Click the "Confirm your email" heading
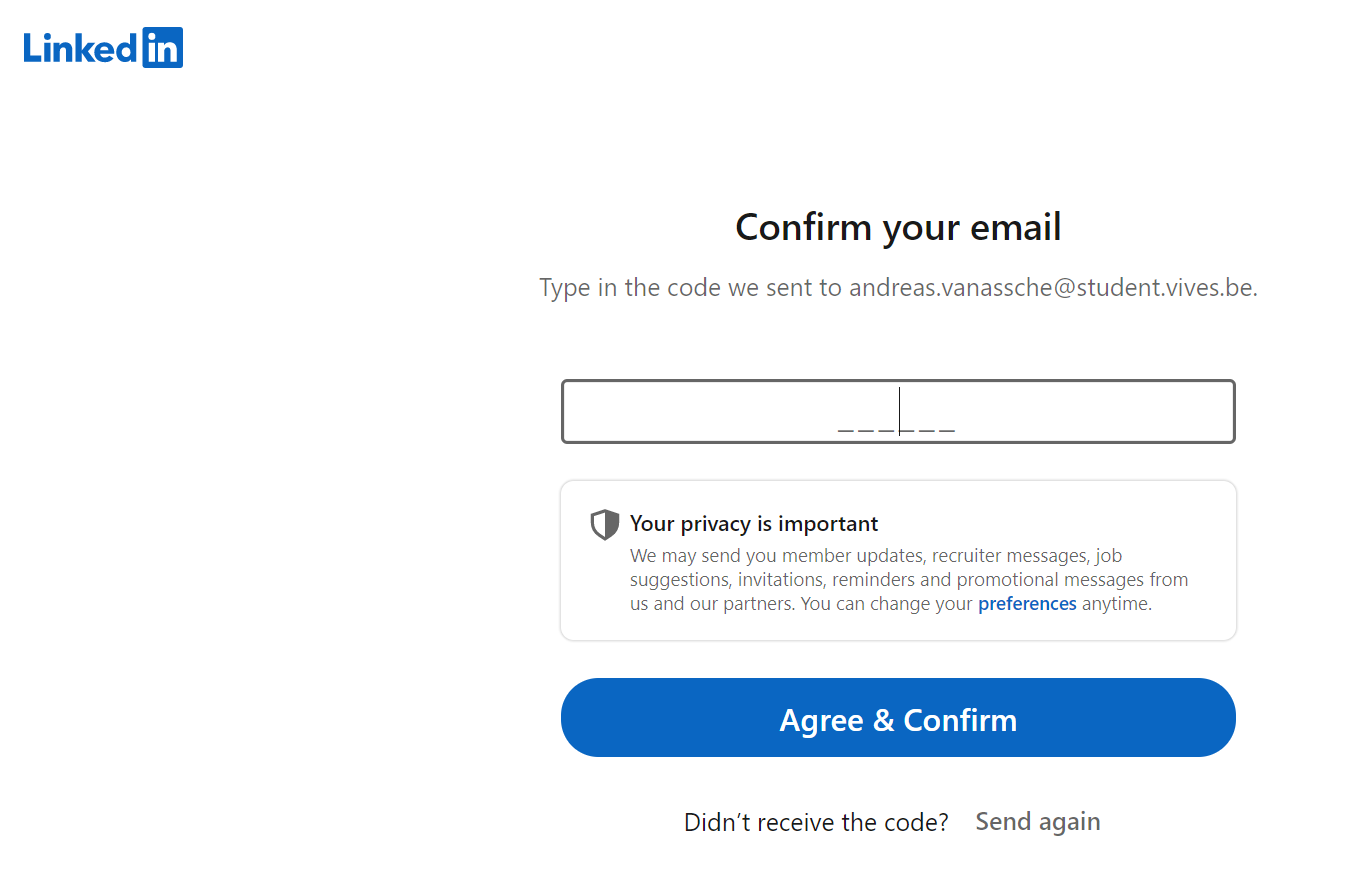The image size is (1365, 875). point(898,227)
